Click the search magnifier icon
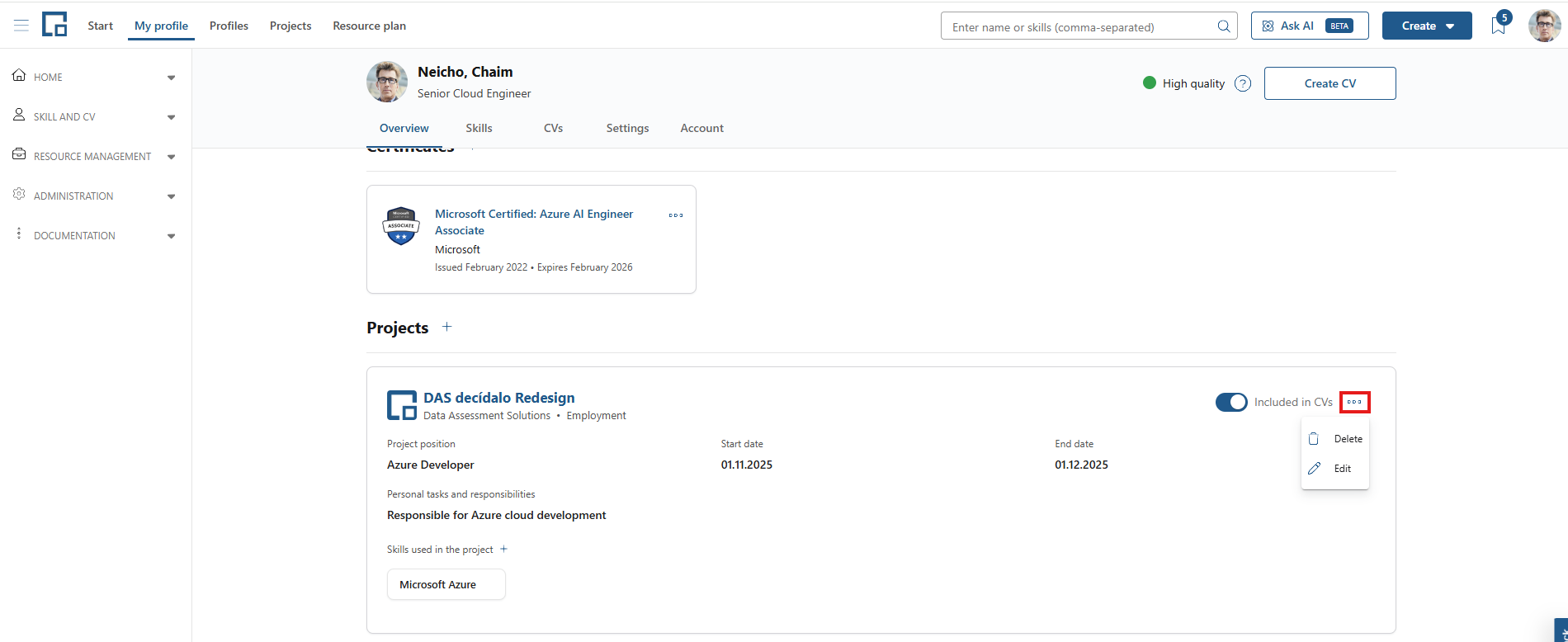1568x642 pixels. coord(1224,26)
